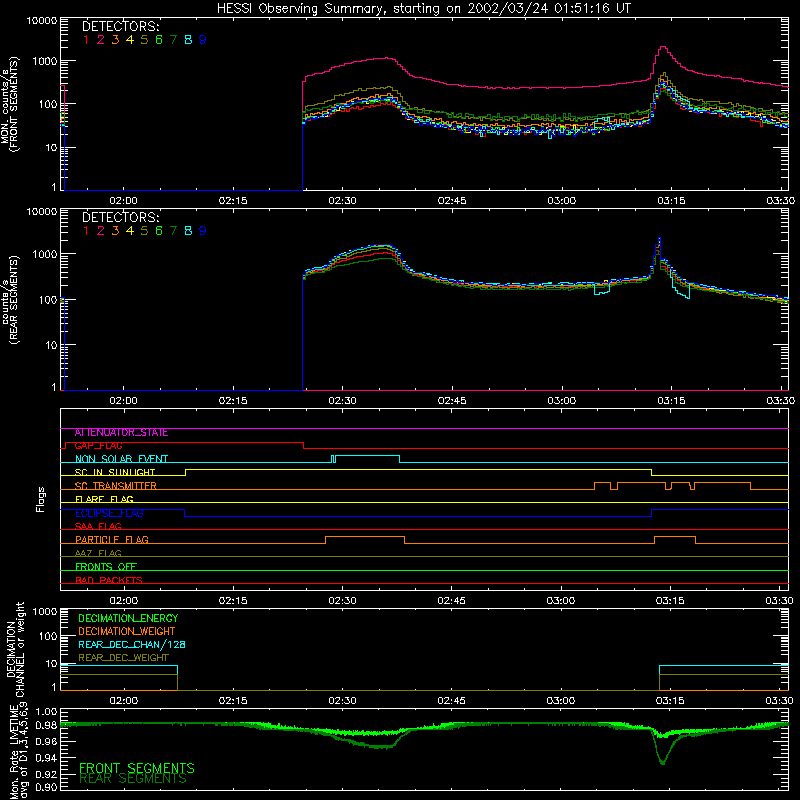Screen dimensions: 800x800
Task: Click the pink detector 2 peak near 03:15
Action: [663, 47]
